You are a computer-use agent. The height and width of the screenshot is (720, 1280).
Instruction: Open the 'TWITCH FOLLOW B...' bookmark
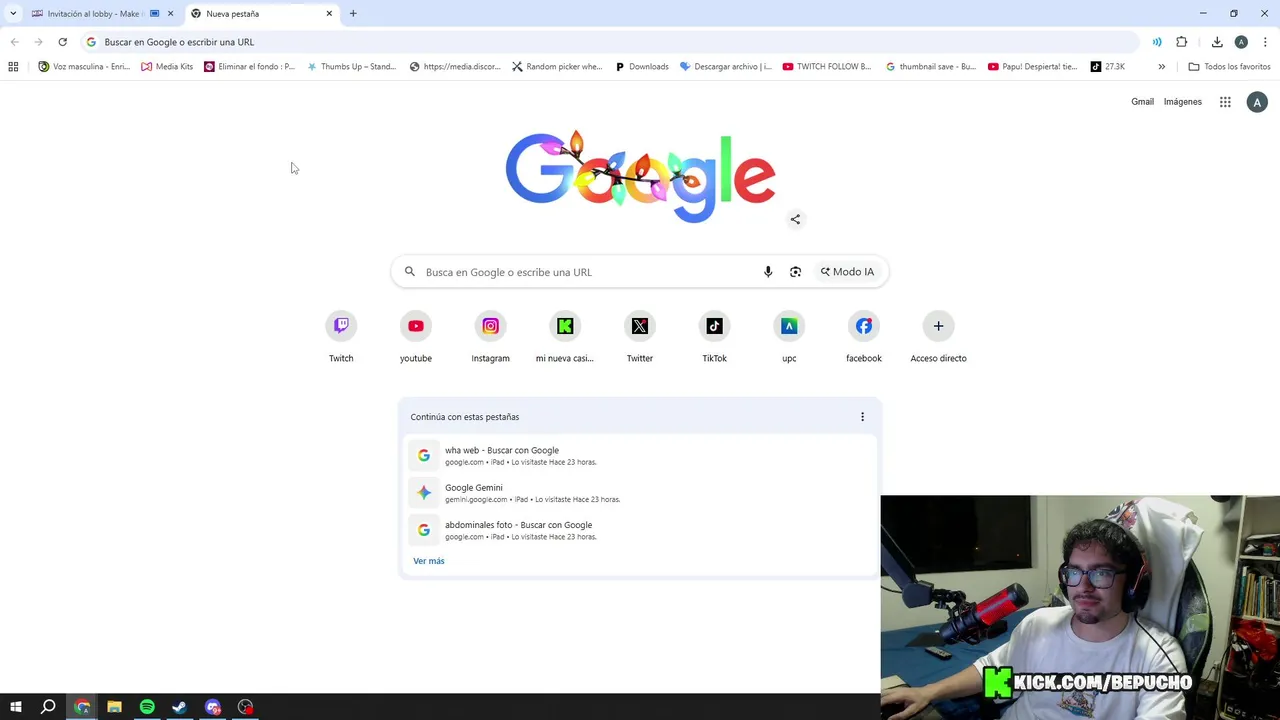point(827,67)
